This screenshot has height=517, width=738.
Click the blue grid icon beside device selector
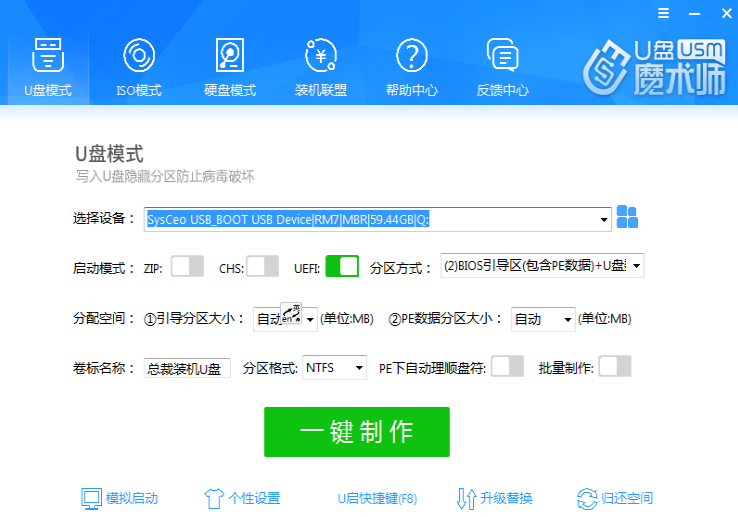(627, 218)
